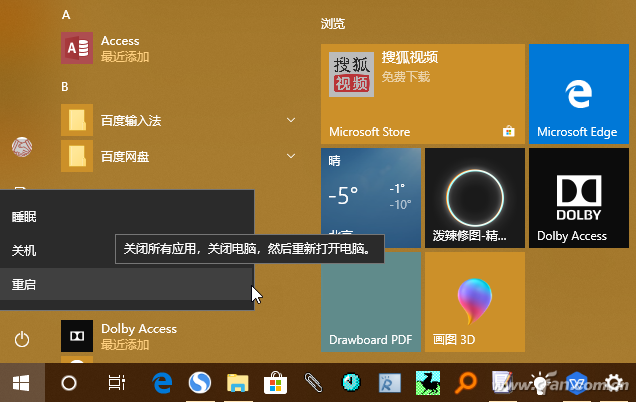Open the Drawboard PDF tile
Viewport: 636px width, 402px height.
(x=371, y=302)
